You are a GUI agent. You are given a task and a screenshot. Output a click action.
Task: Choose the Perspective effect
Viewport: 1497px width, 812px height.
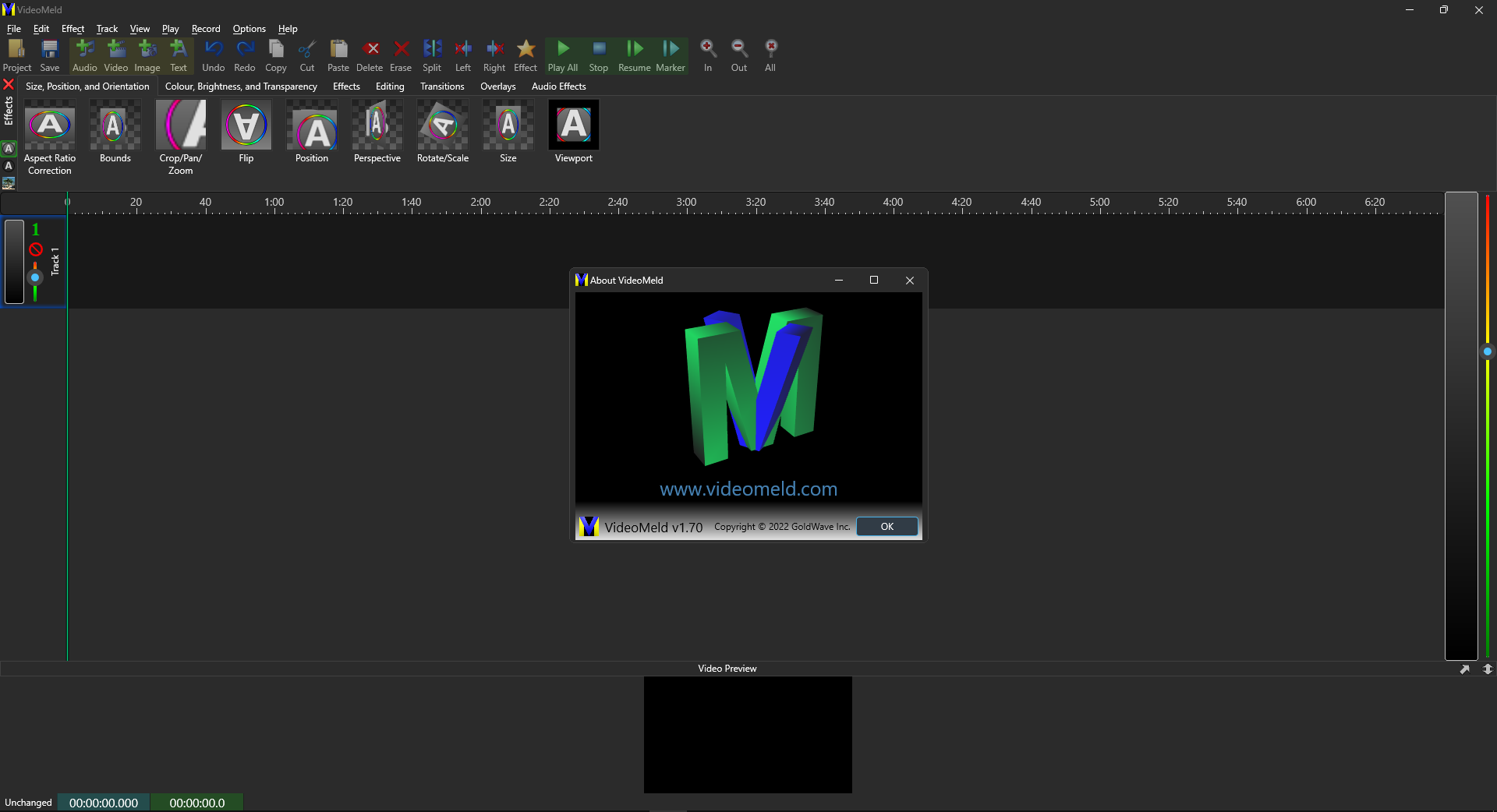377,132
